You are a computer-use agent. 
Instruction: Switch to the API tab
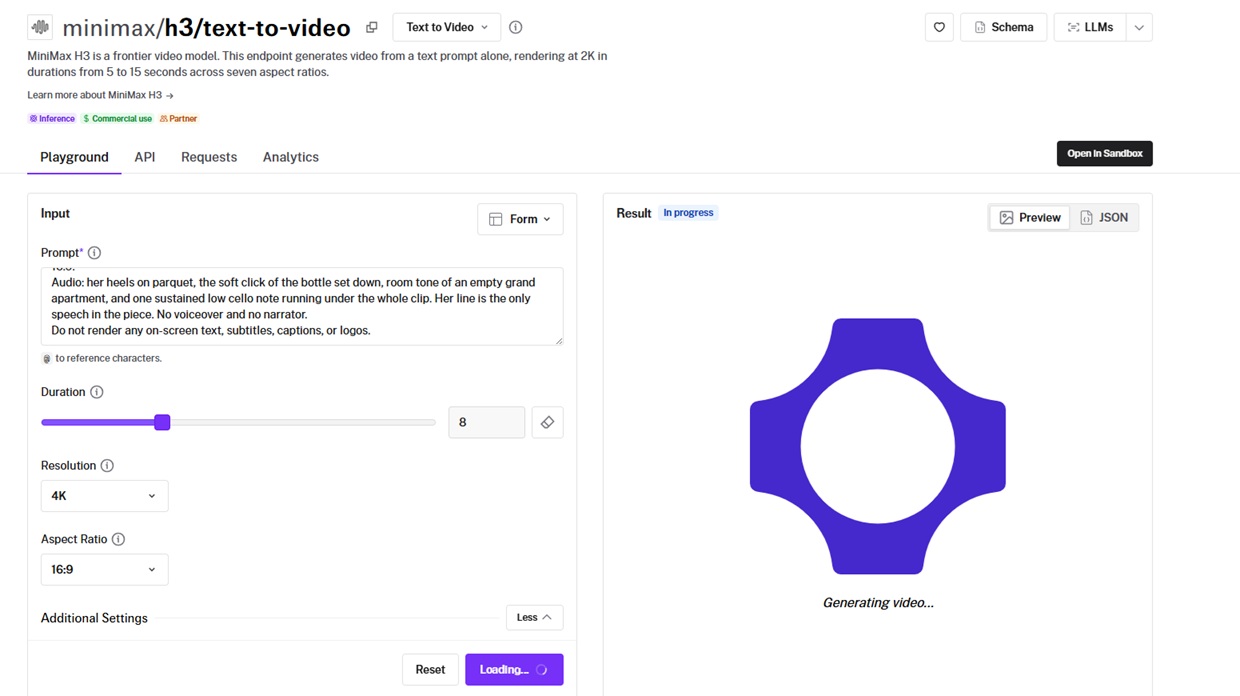(145, 157)
